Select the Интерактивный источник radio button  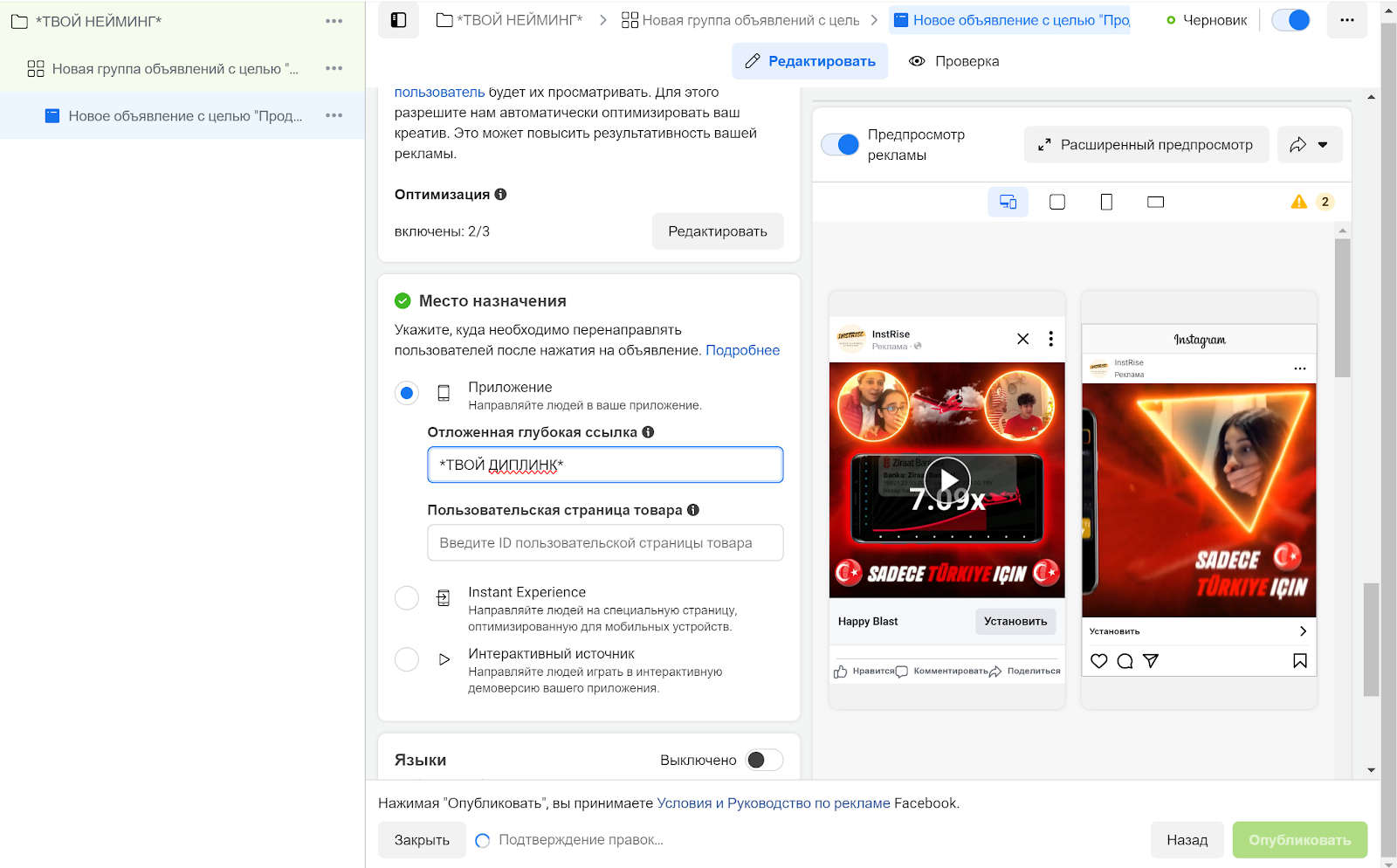coord(407,659)
